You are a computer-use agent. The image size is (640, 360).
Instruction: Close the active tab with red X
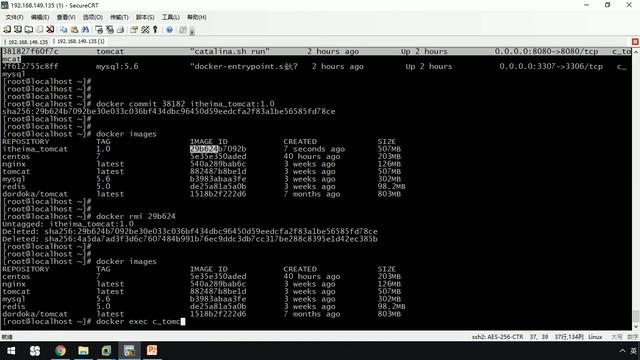pos(635,42)
